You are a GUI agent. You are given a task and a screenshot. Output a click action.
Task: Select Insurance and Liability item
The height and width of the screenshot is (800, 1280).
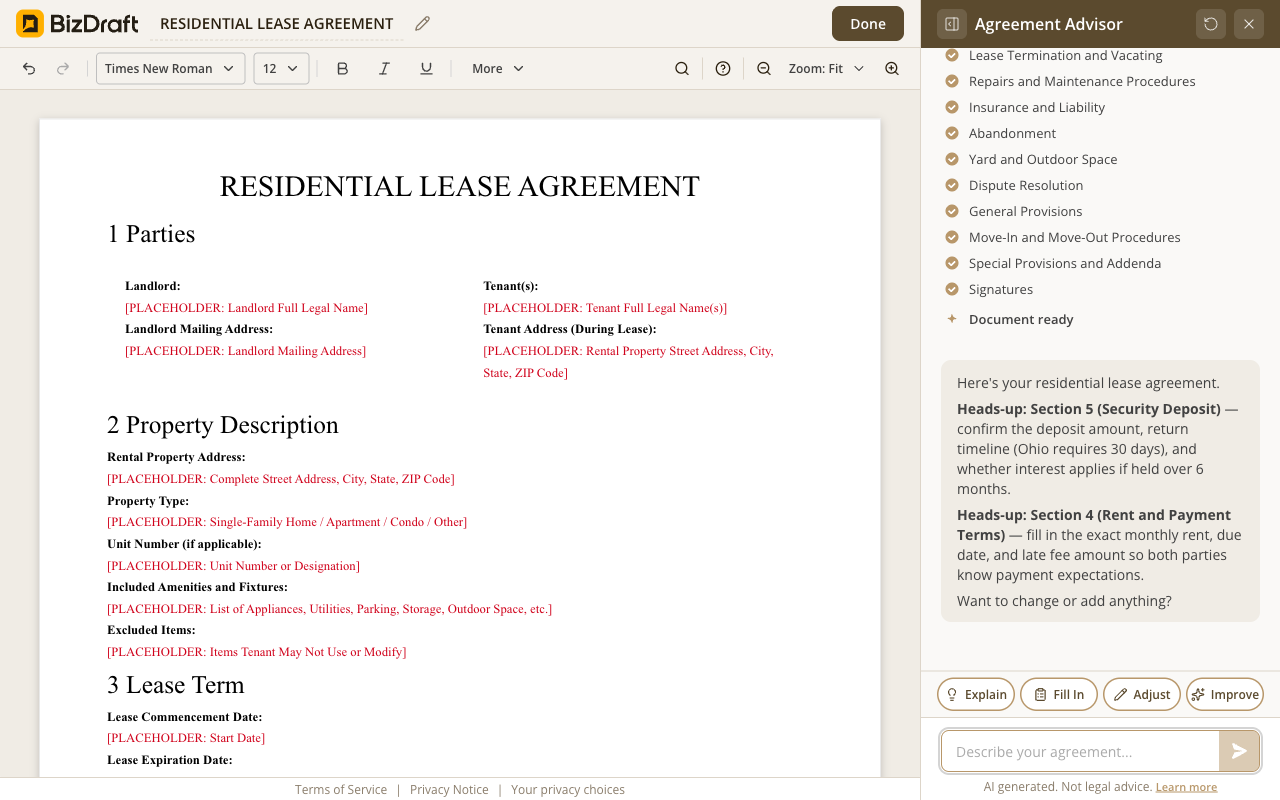pyautogui.click(x=1037, y=107)
